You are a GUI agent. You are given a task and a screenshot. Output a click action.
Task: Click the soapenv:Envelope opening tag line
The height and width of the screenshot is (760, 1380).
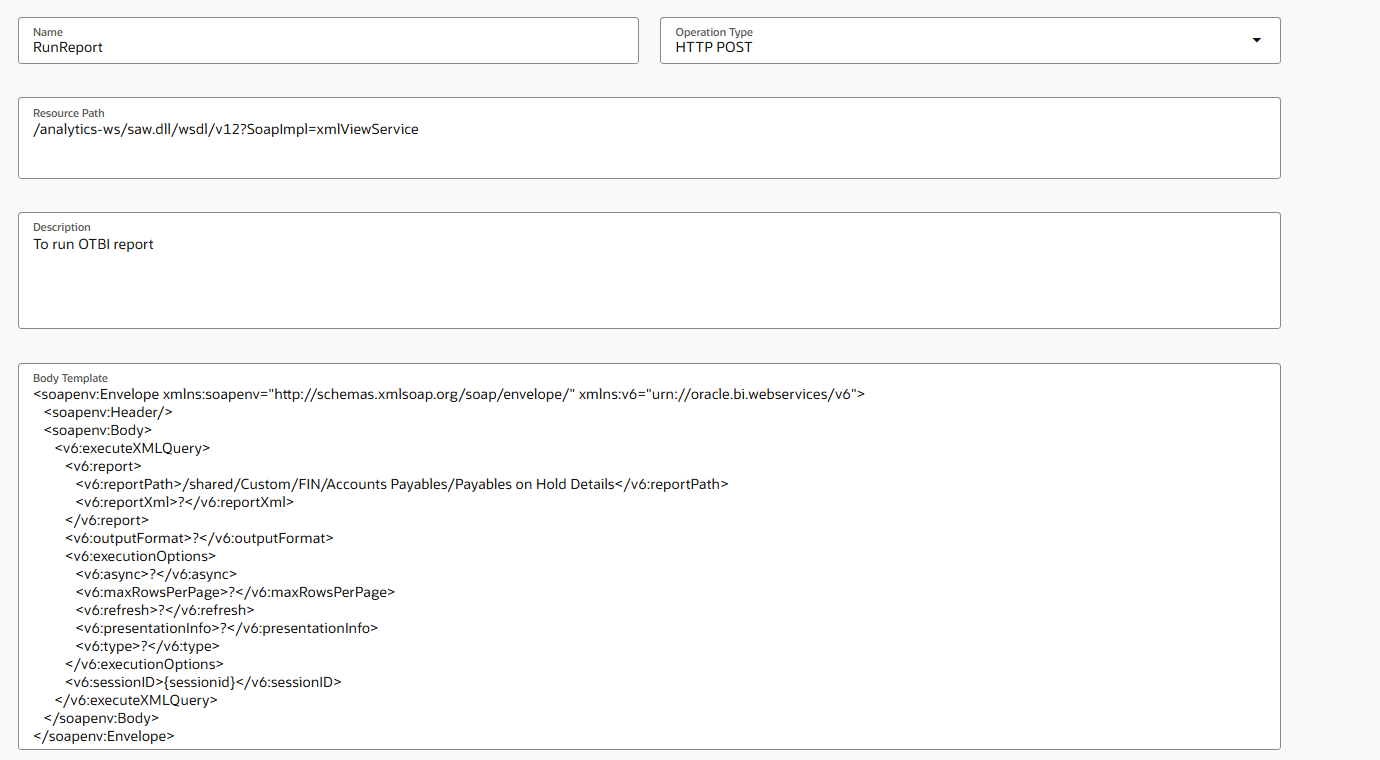coord(449,394)
